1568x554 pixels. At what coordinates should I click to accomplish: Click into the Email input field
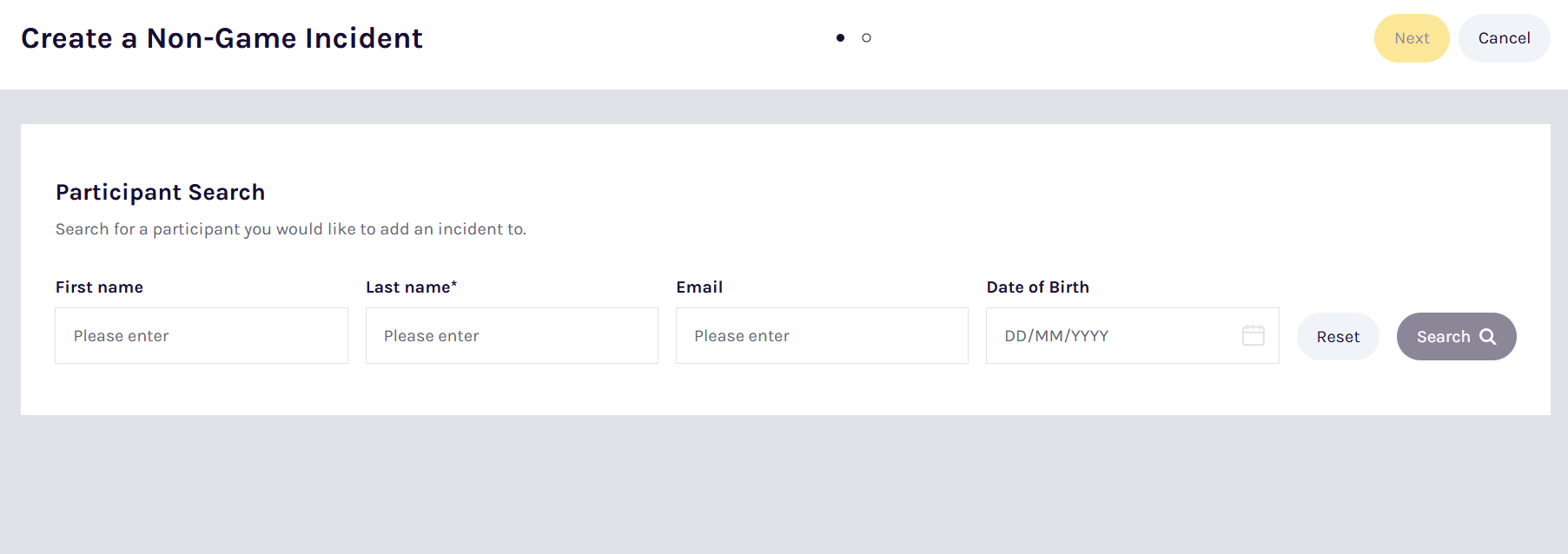(822, 336)
